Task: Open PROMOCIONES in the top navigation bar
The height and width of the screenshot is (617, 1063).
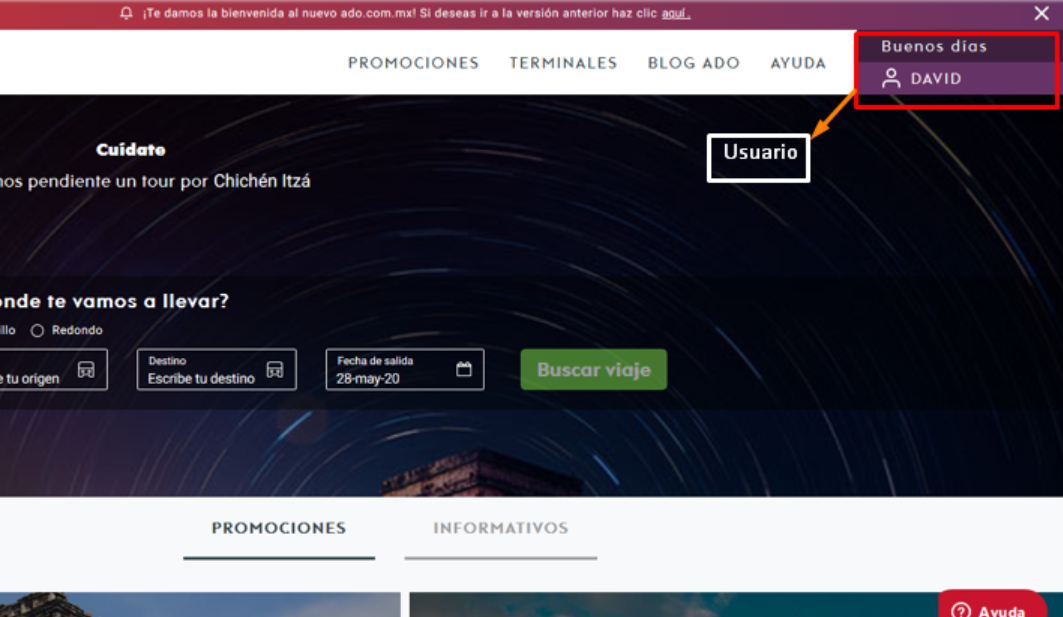Action: [413, 63]
